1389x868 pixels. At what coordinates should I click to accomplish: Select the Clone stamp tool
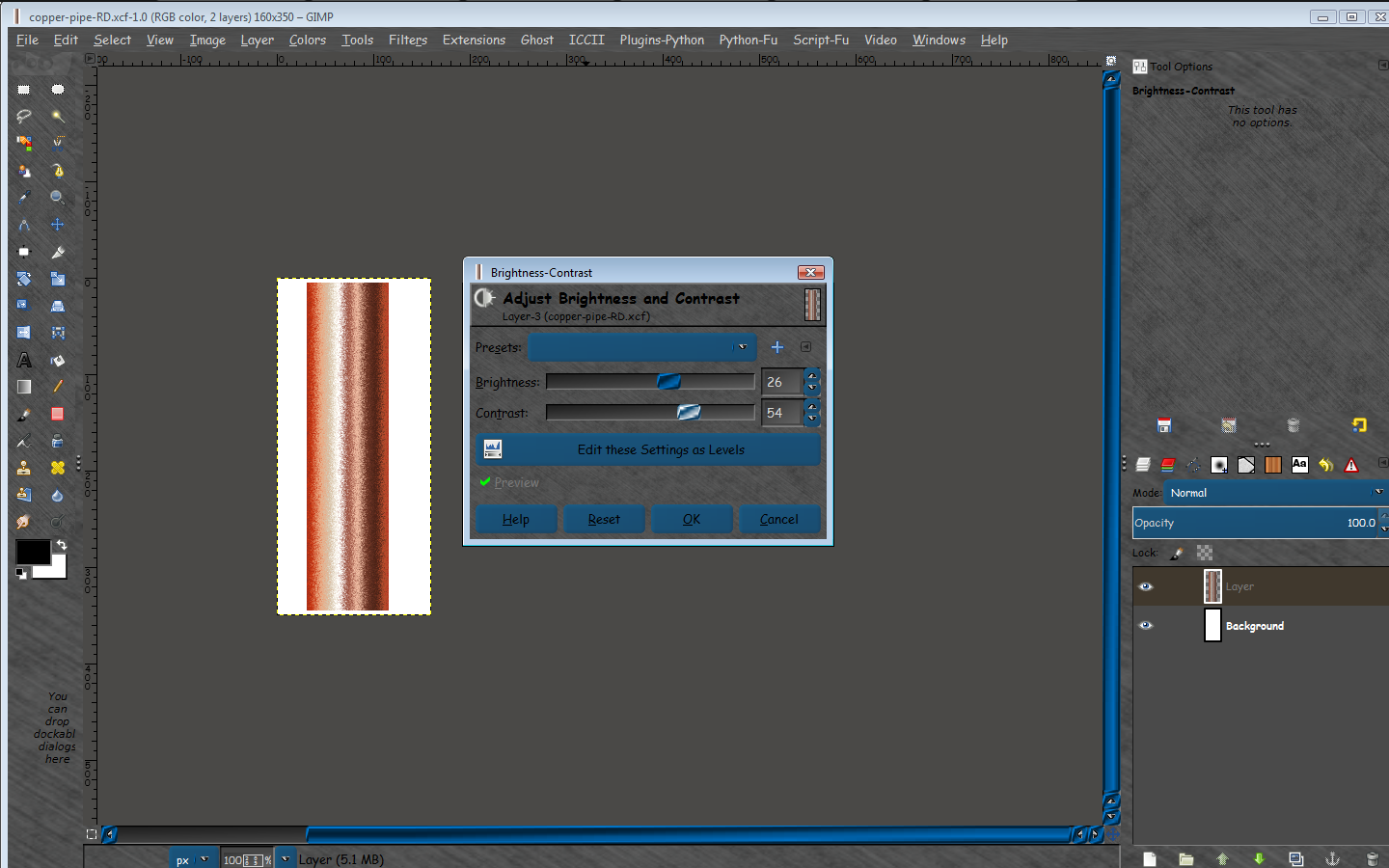click(24, 468)
